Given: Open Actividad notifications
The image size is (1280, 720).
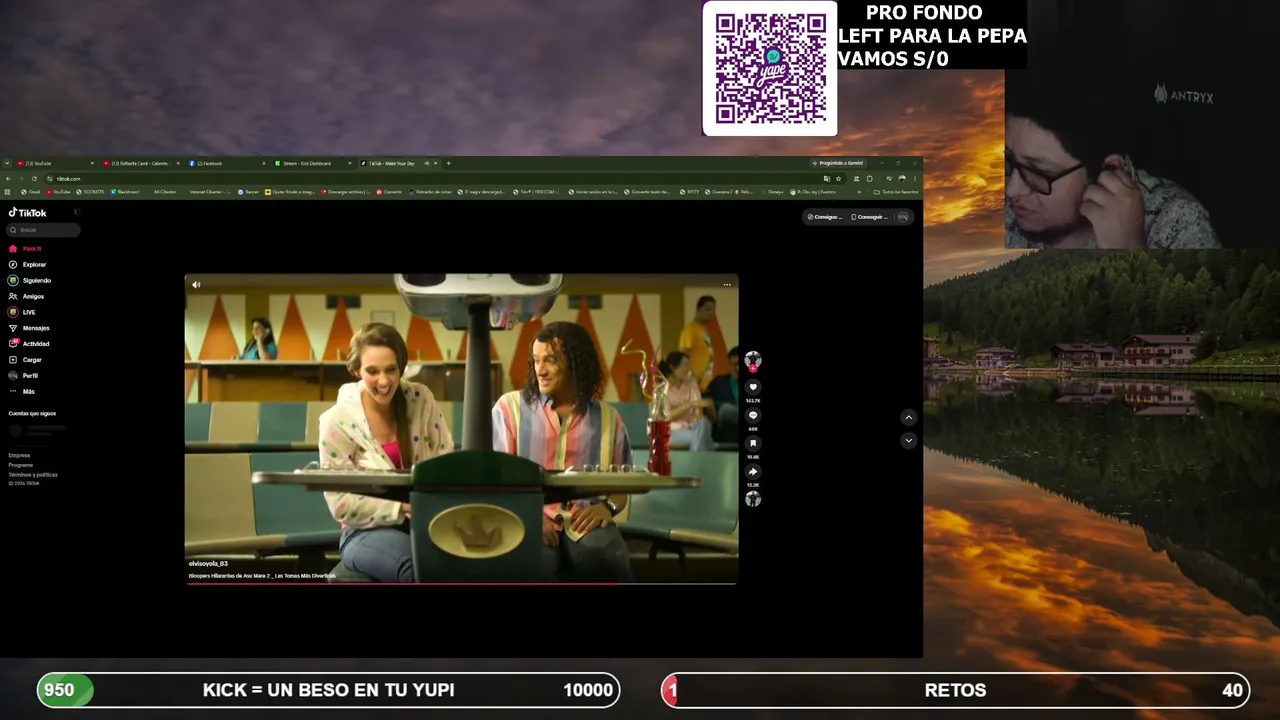Looking at the screenshot, I should pos(29,344).
